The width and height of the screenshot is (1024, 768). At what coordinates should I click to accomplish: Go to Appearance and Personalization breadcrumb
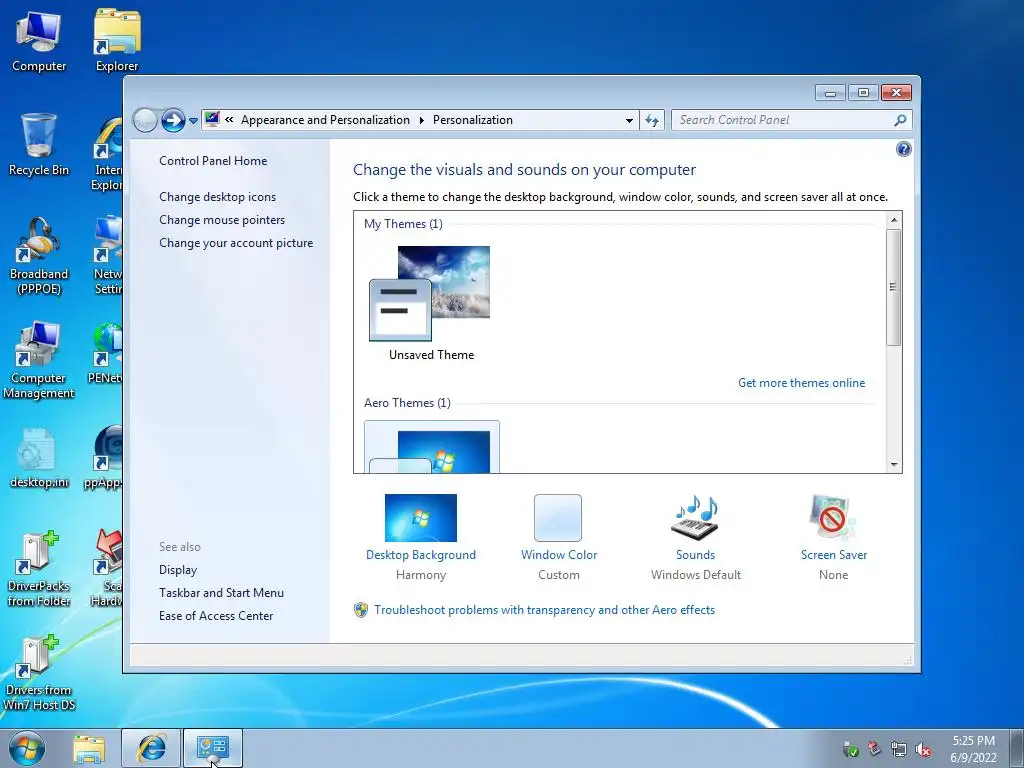point(325,120)
